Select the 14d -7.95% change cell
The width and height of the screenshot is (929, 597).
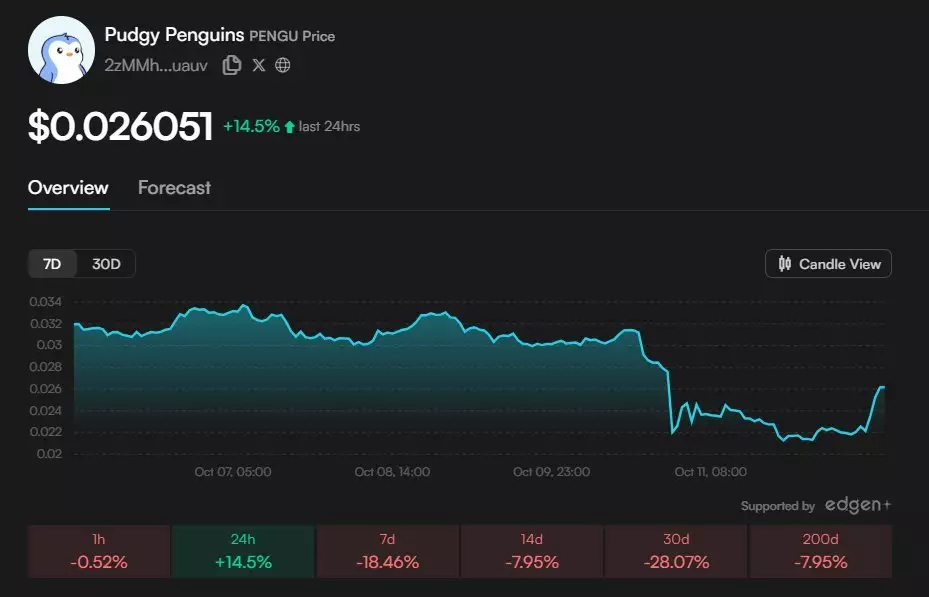(531, 551)
